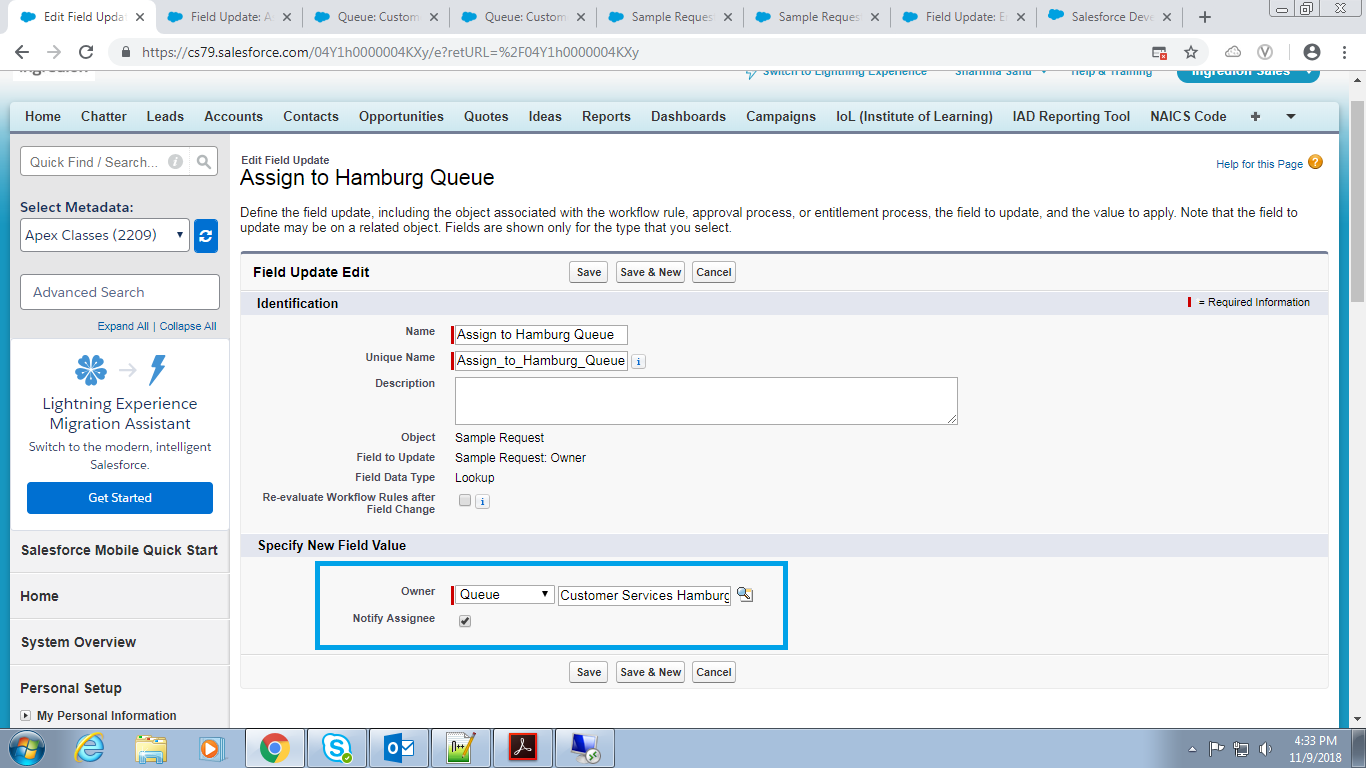Click the browser back arrow

[22, 52]
